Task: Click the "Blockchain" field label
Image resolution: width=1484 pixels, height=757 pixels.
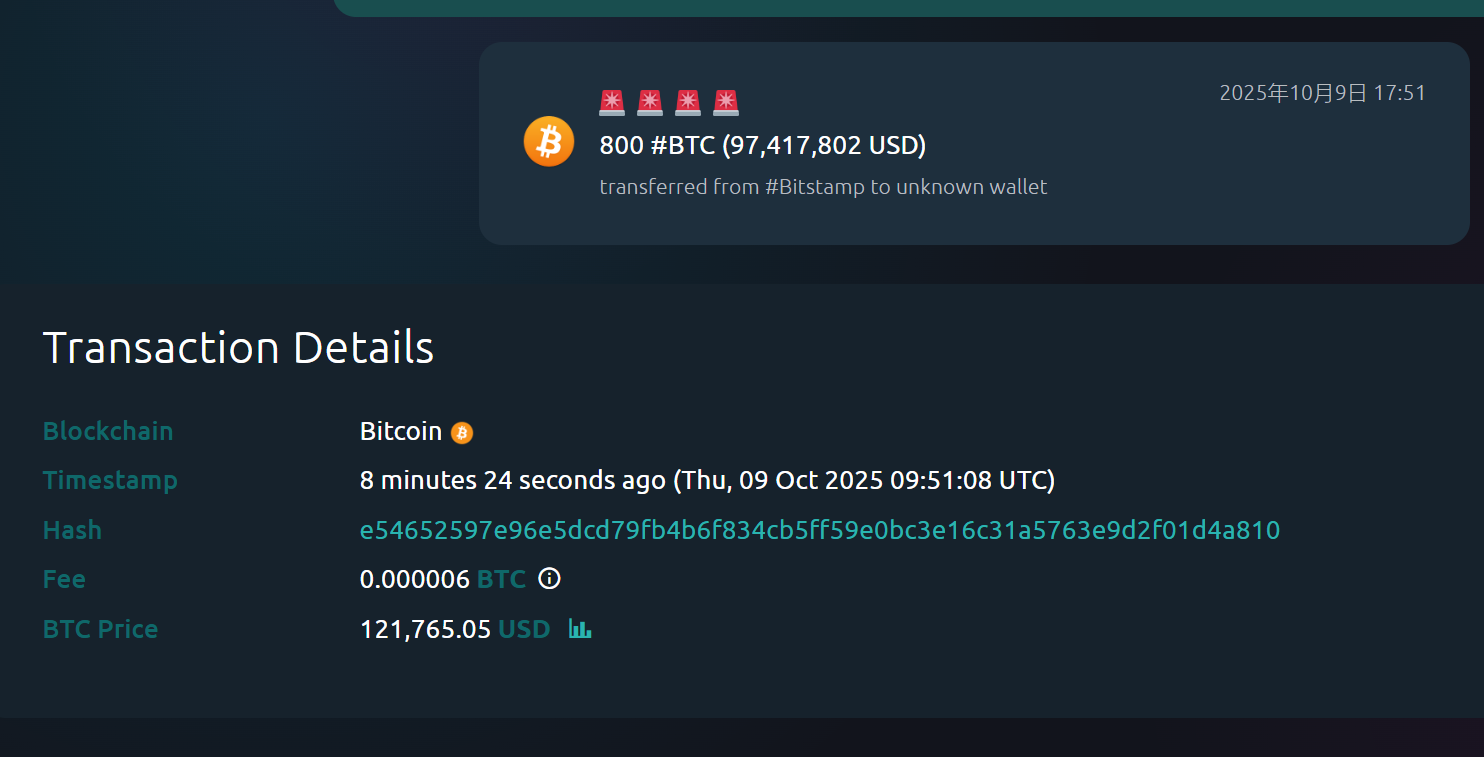Action: (108, 431)
